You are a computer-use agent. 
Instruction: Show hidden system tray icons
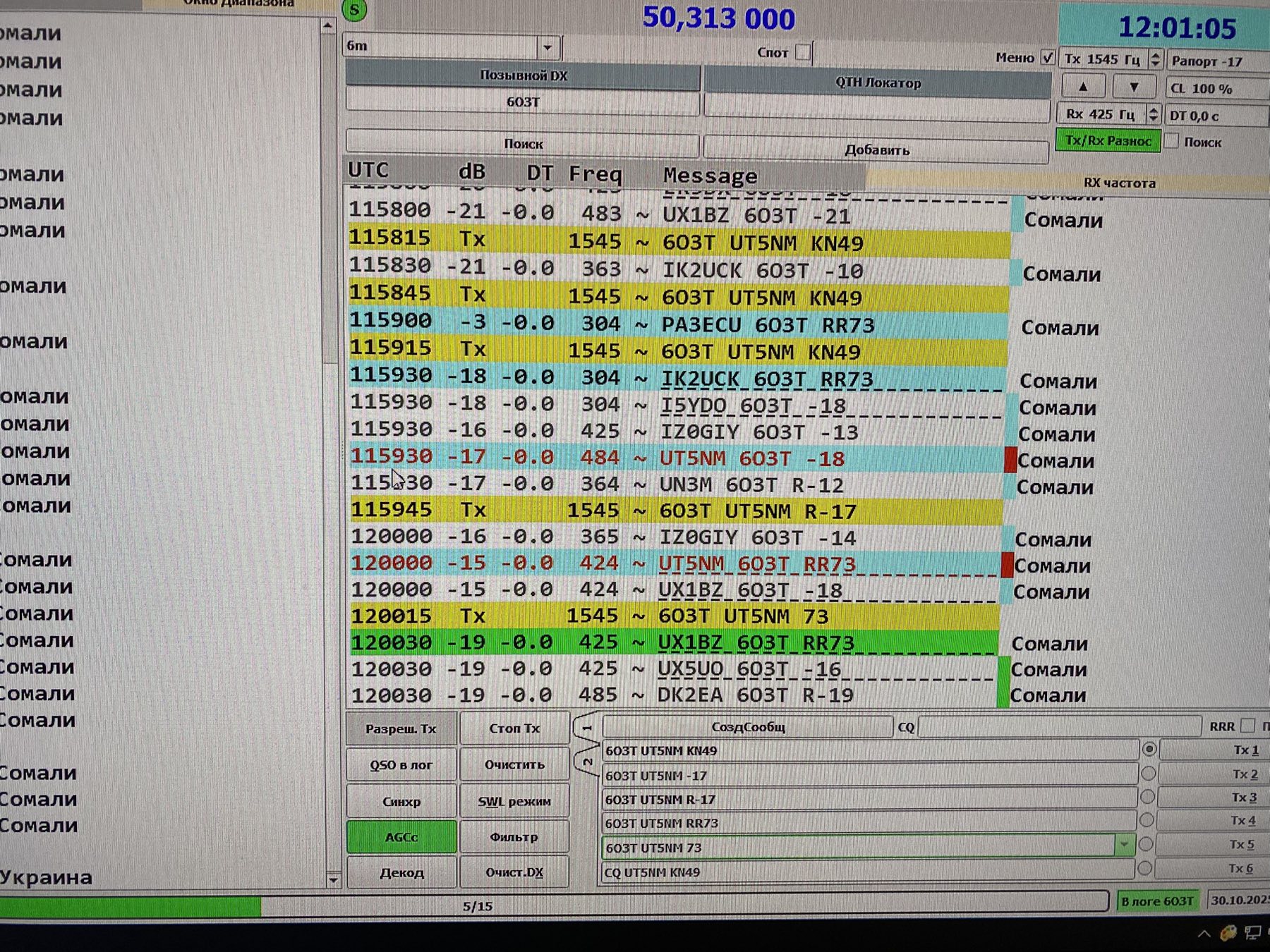click(1204, 934)
